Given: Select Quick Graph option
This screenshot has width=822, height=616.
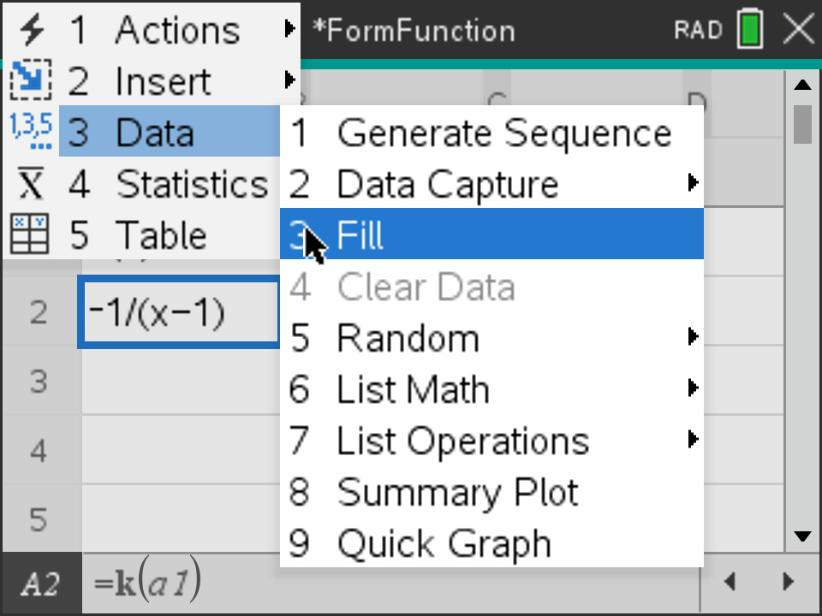Looking at the screenshot, I should tap(444, 544).
